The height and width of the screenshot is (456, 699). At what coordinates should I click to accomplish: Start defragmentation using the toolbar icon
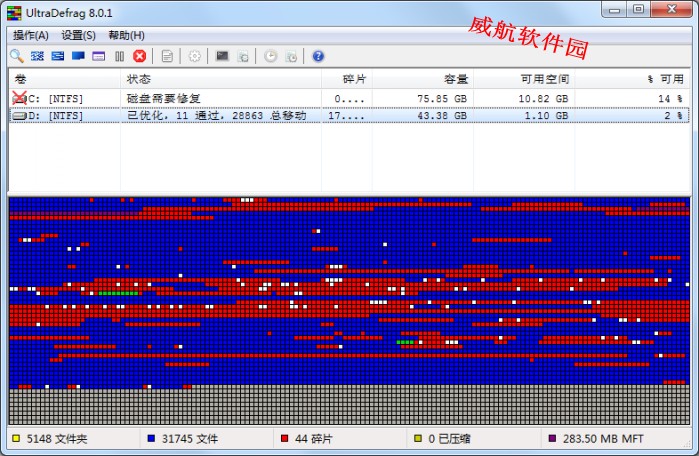(37, 56)
